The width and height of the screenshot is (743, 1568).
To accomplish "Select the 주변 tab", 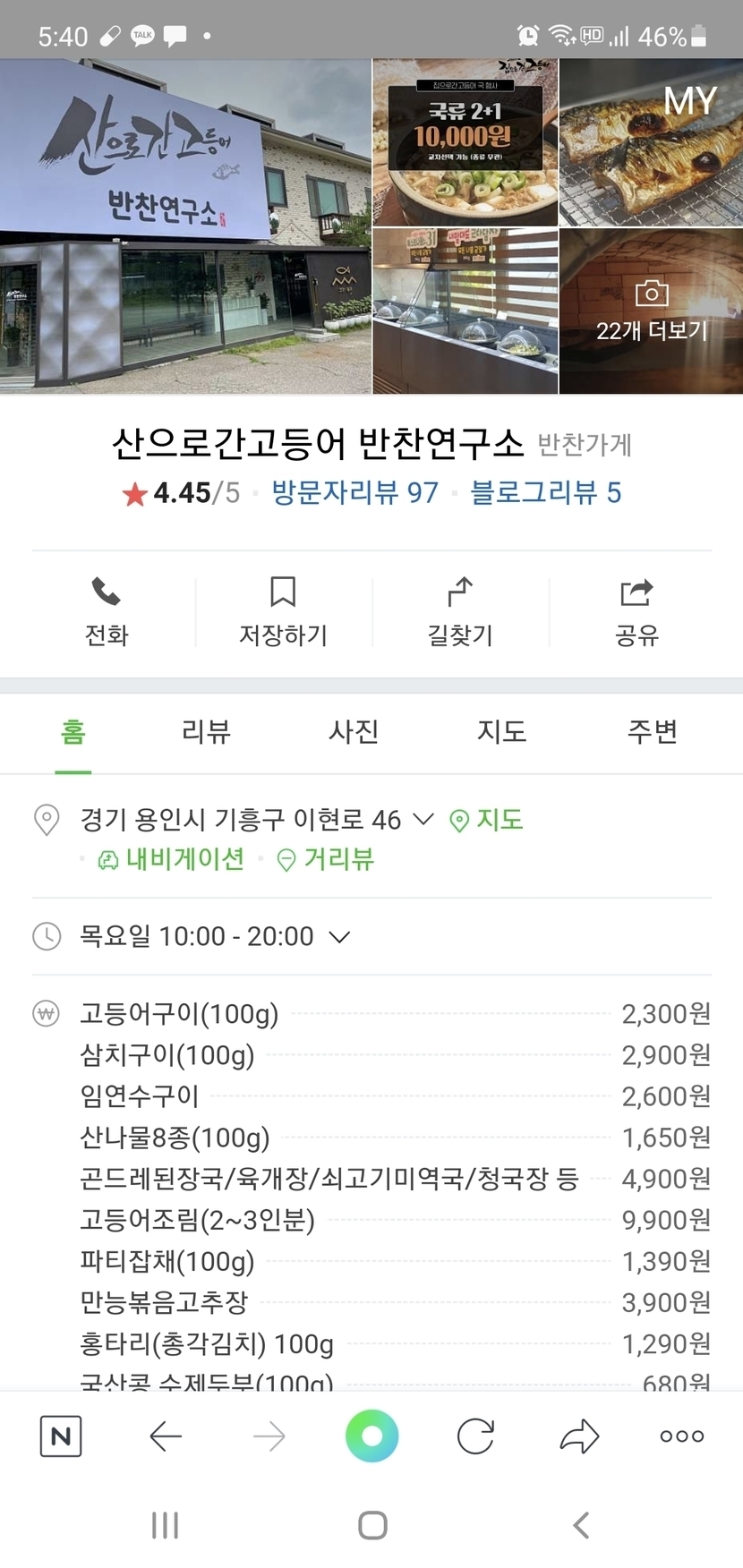I will click(x=652, y=732).
